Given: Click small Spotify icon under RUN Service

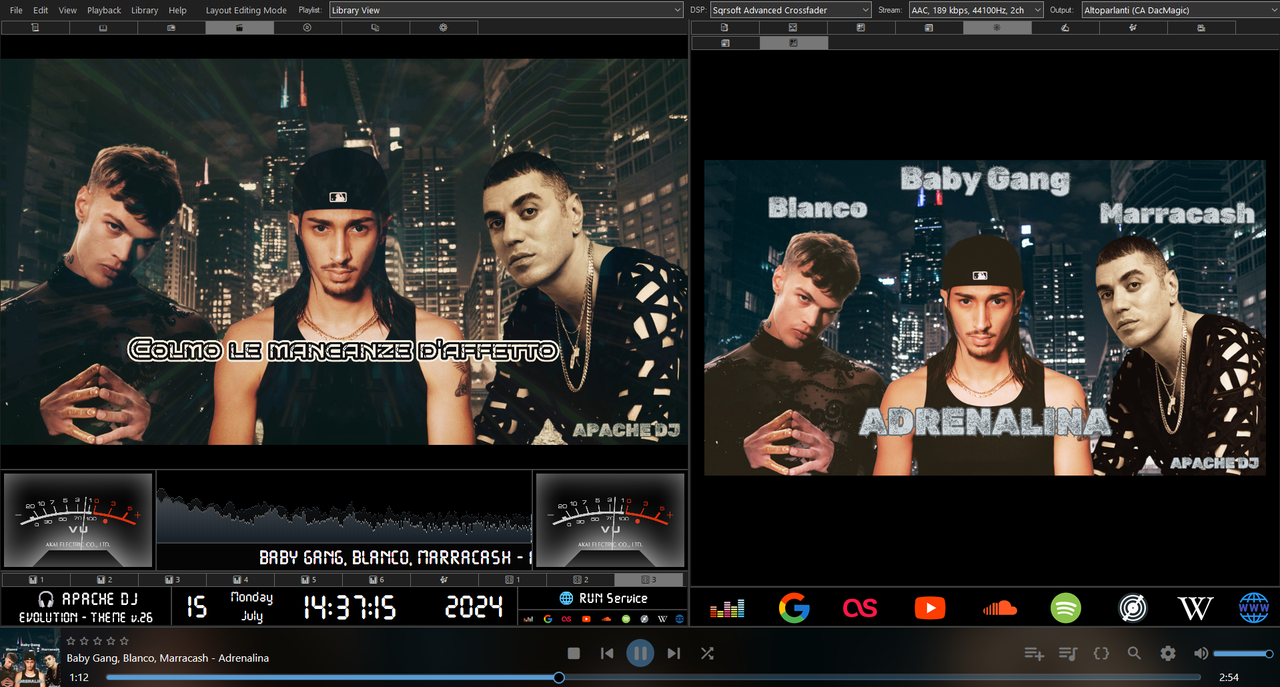Looking at the screenshot, I should (626, 619).
